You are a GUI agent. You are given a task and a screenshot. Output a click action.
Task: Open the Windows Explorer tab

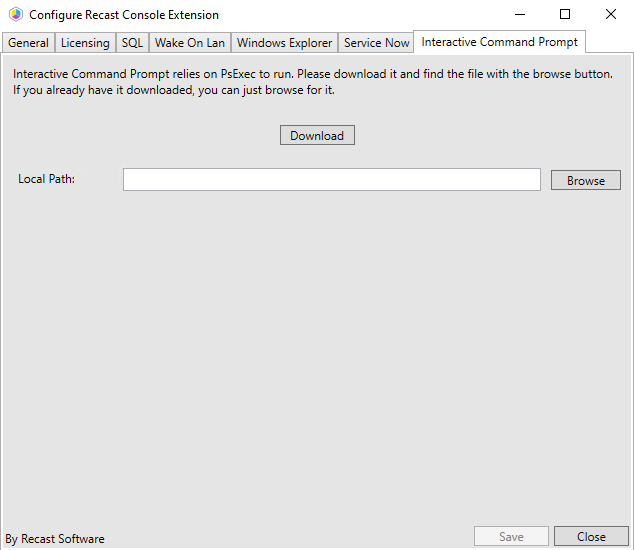click(x=284, y=43)
